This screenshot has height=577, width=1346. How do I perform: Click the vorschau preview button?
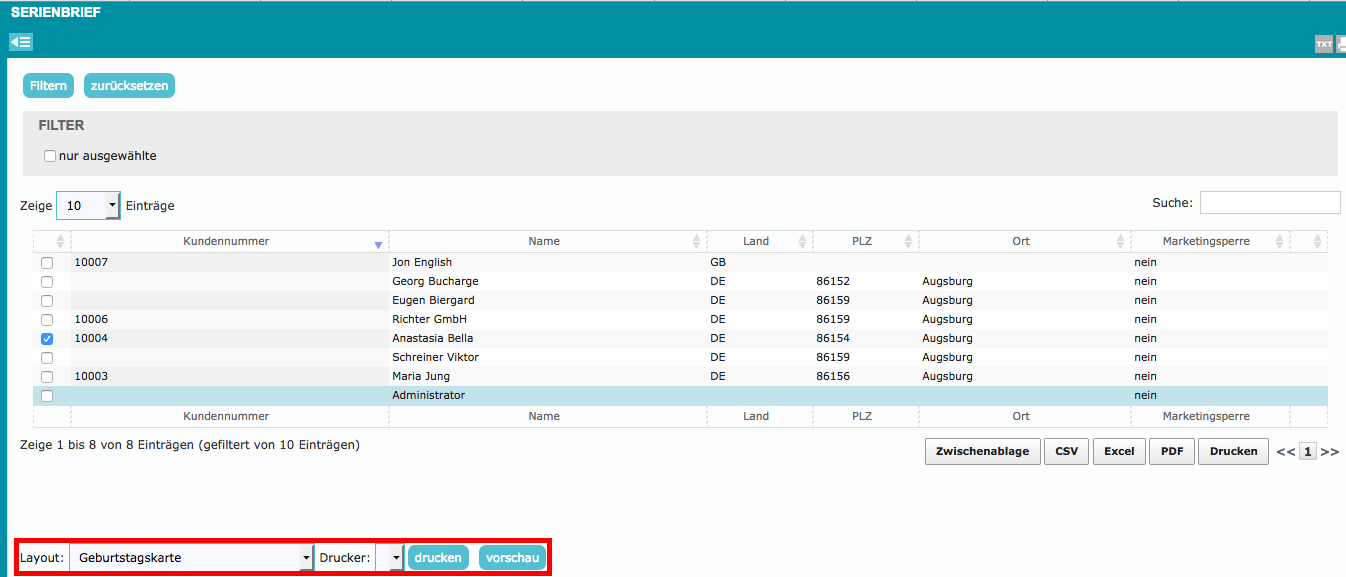click(x=512, y=558)
